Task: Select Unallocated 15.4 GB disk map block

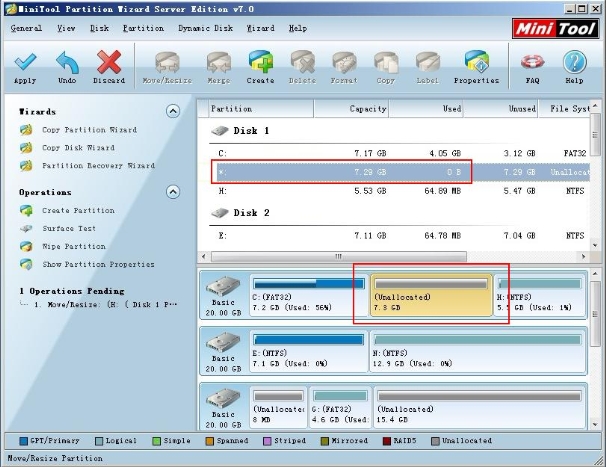Action: tap(480, 407)
